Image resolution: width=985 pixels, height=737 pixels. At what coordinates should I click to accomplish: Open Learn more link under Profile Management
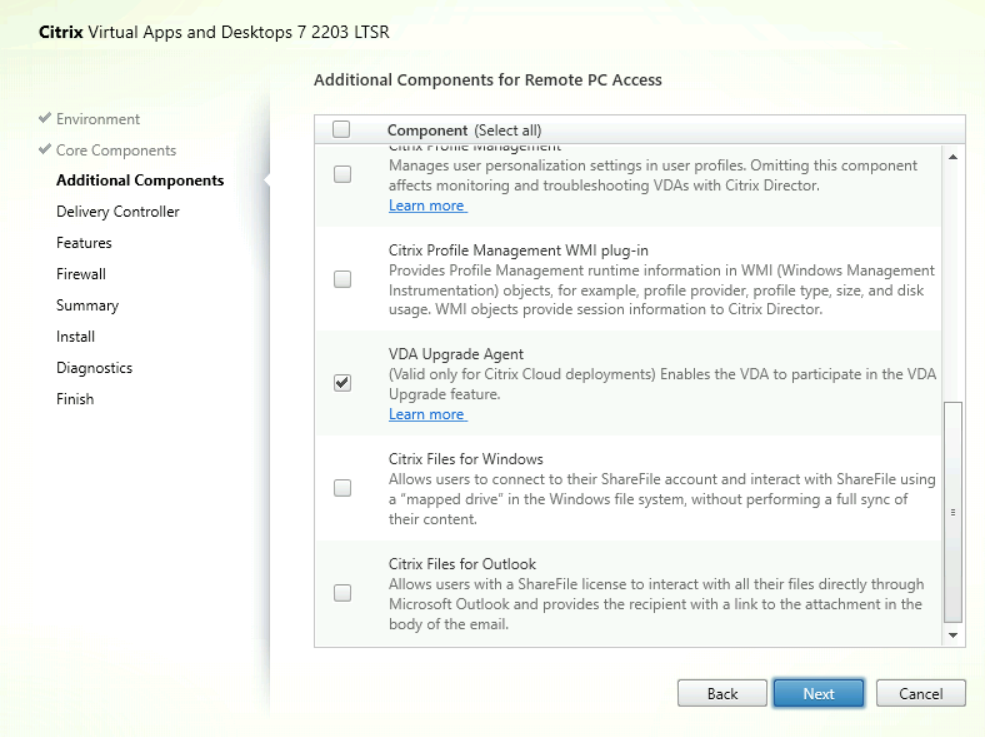(427, 205)
